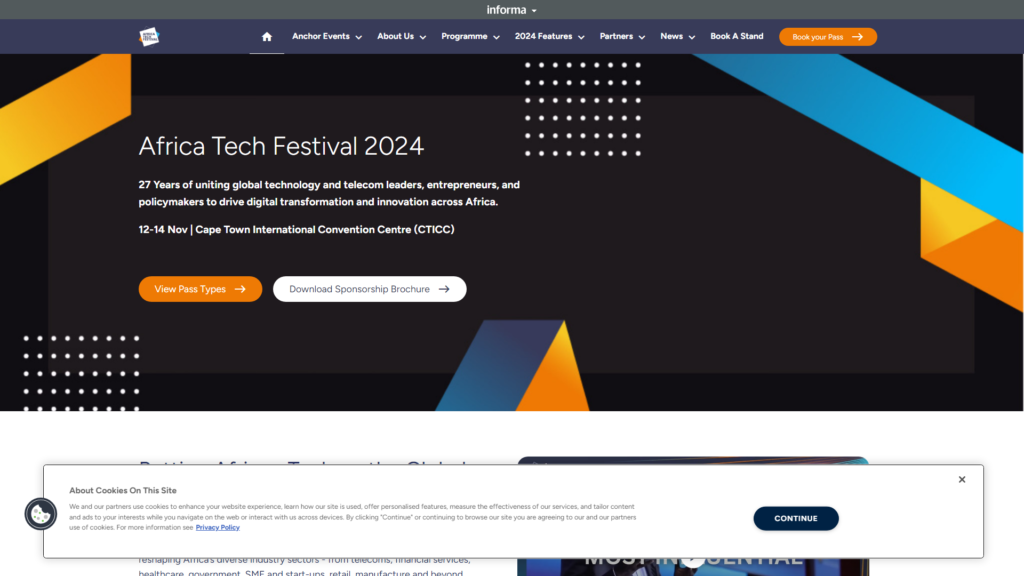
Task: Expand the informa top bar dropdown
Action: 511,10
